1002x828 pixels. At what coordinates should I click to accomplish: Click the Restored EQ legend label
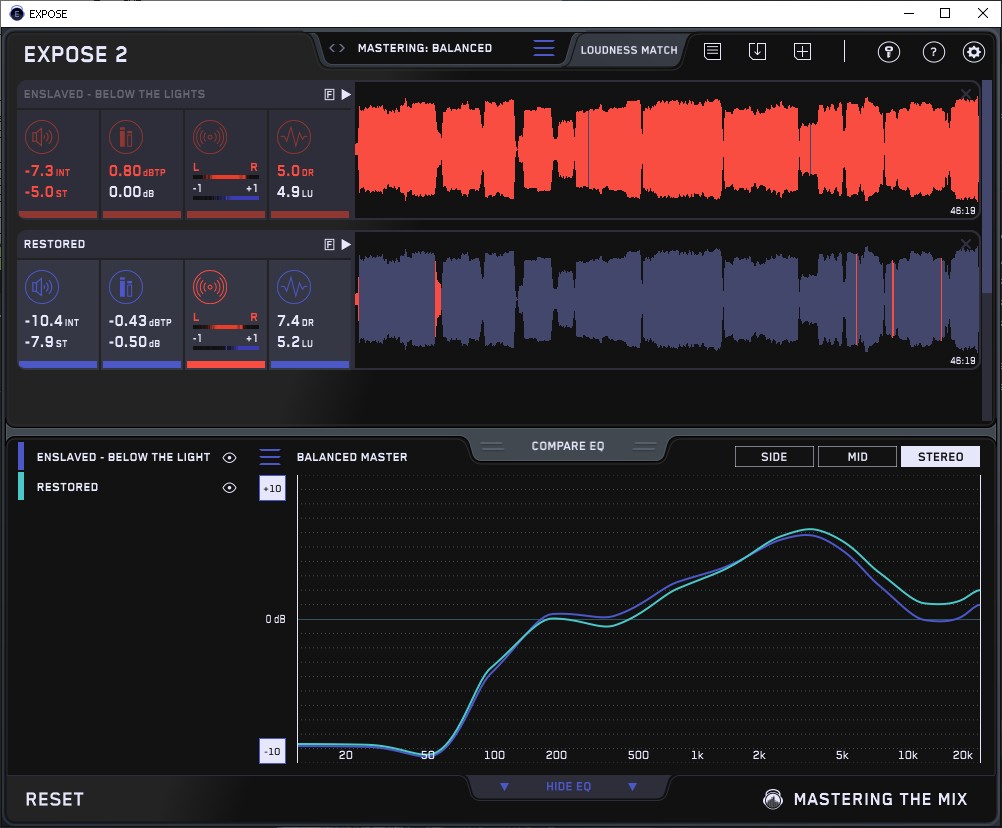67,487
